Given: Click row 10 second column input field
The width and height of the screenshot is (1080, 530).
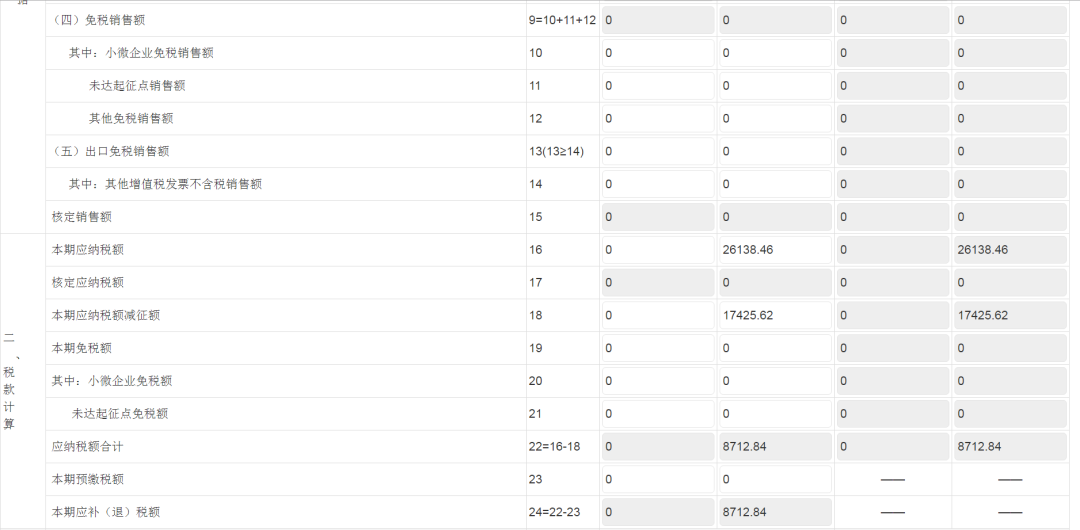Looking at the screenshot, I should click(x=775, y=53).
